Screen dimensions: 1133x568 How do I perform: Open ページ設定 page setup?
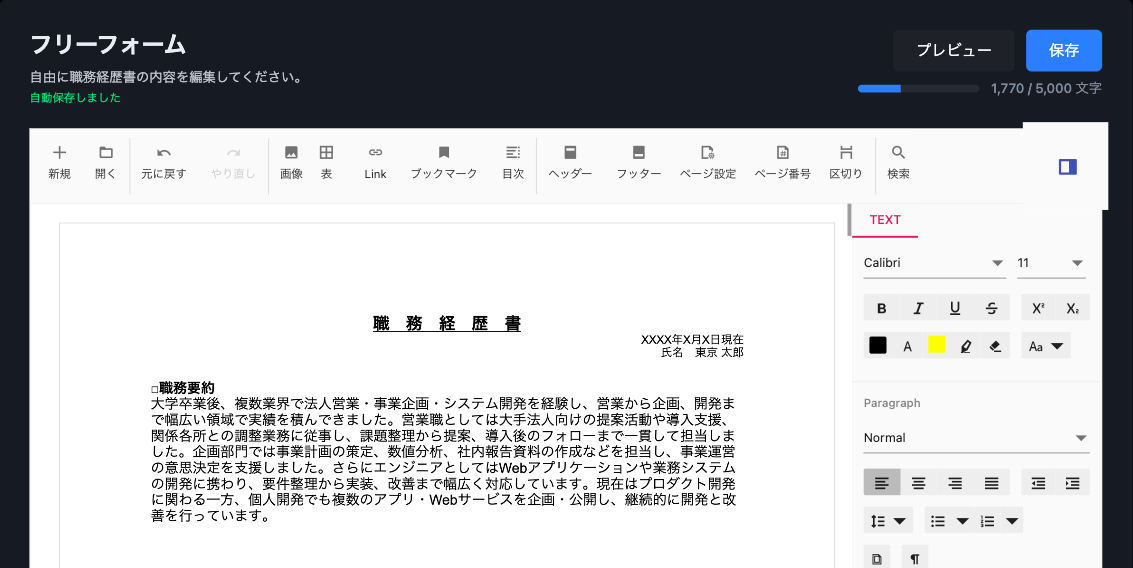707,162
